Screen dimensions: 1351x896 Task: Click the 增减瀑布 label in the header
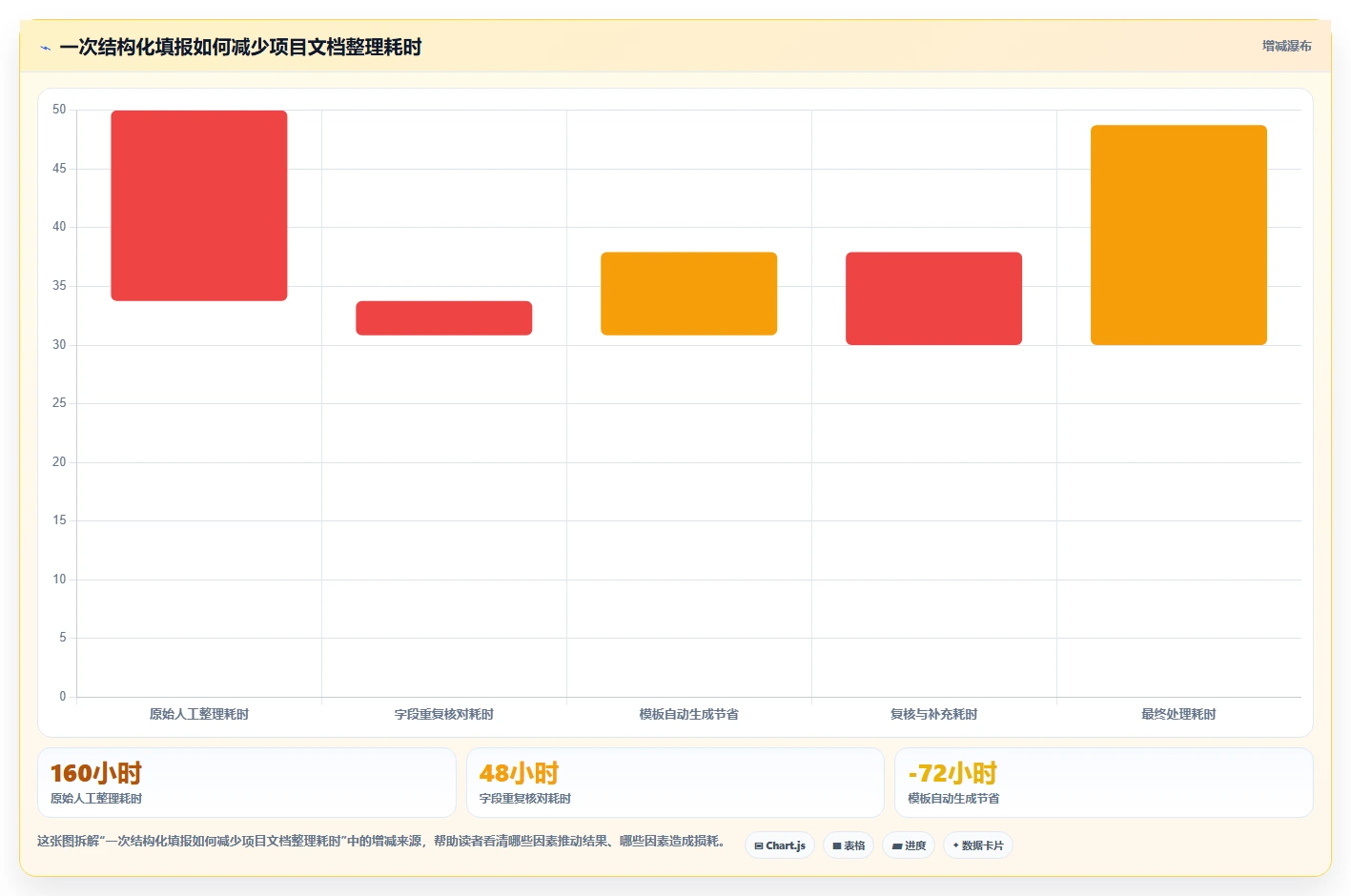(1286, 46)
